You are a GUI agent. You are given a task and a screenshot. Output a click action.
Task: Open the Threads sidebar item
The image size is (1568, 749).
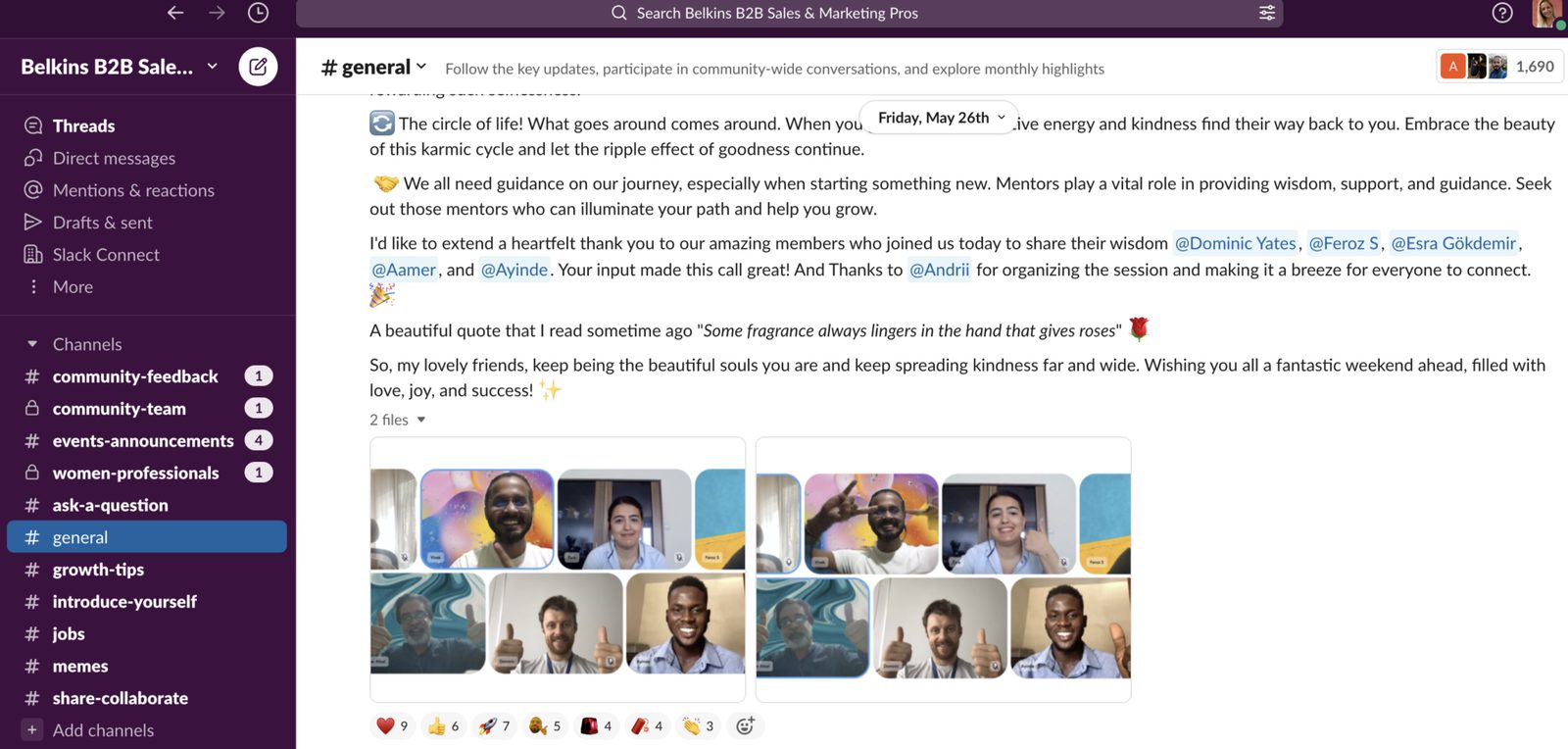(x=83, y=125)
